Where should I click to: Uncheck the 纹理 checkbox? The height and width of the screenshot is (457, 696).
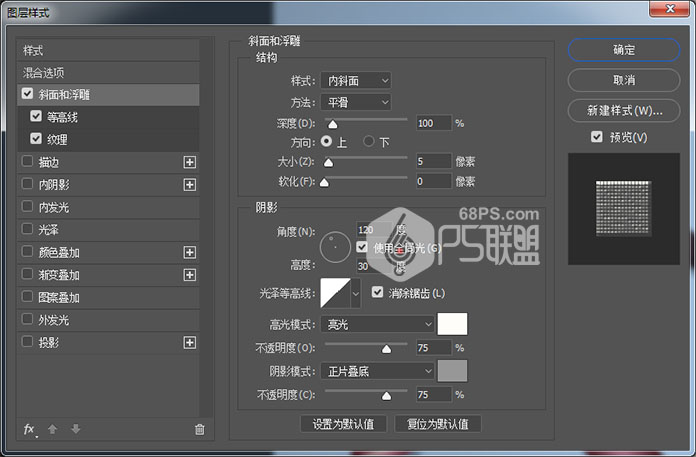click(x=36, y=139)
